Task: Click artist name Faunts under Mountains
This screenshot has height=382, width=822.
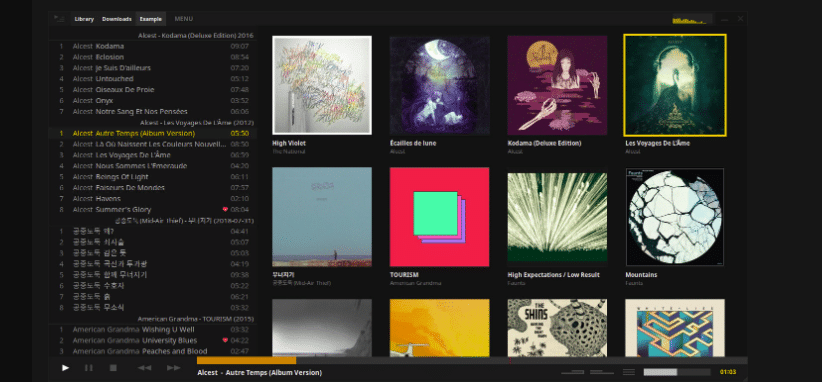Action: pos(634,283)
